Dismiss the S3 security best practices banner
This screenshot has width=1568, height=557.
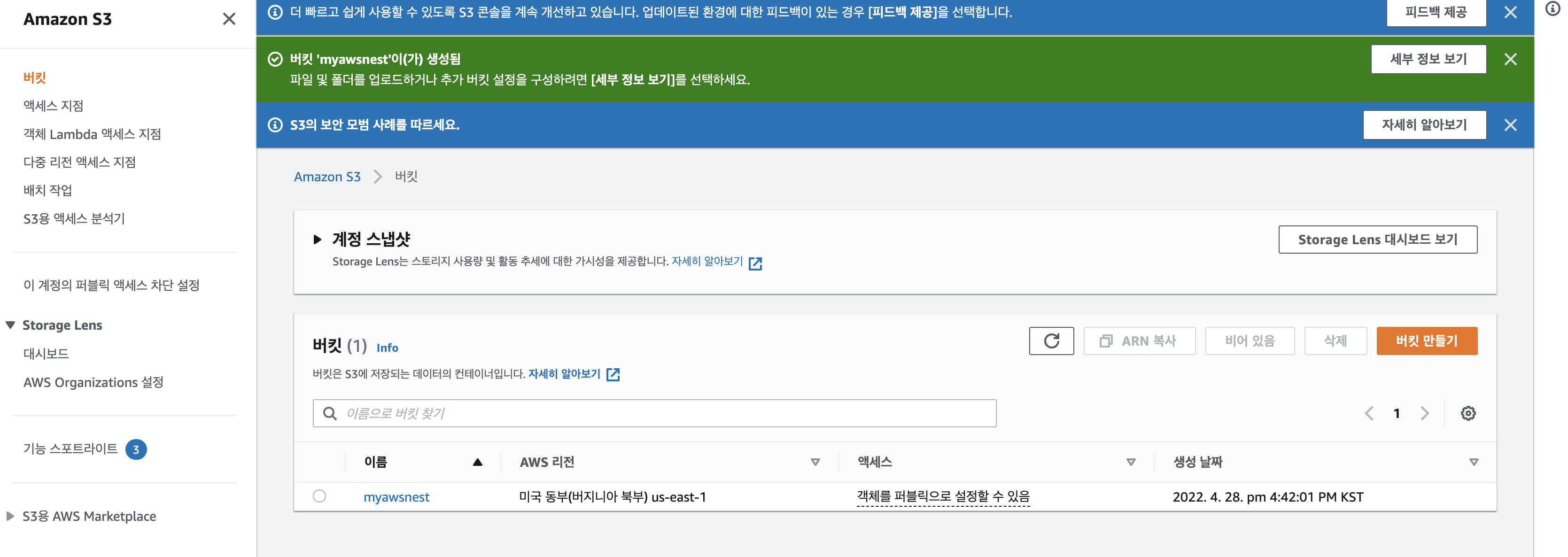coord(1510,125)
